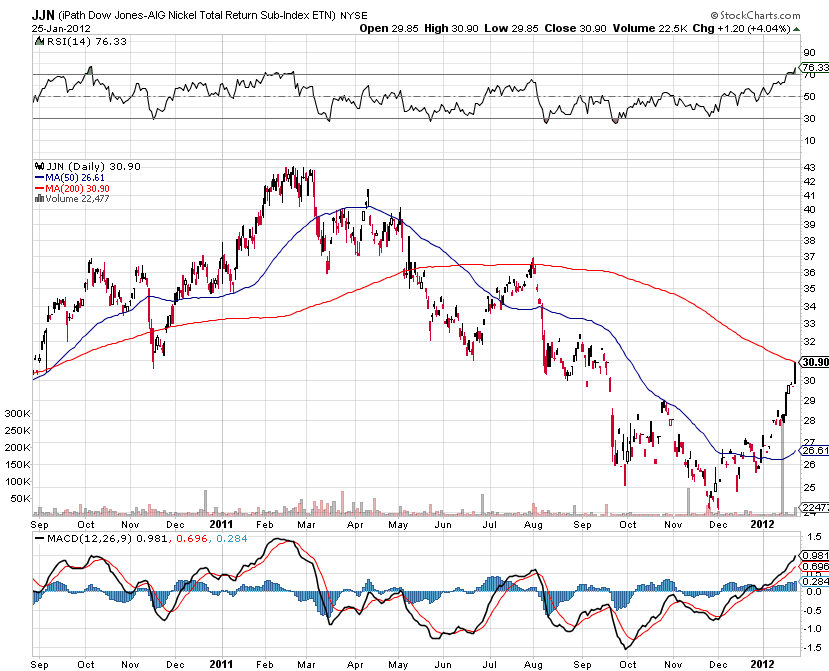Click the blue 0.284 histogram value in MACD legend

(x=232, y=538)
